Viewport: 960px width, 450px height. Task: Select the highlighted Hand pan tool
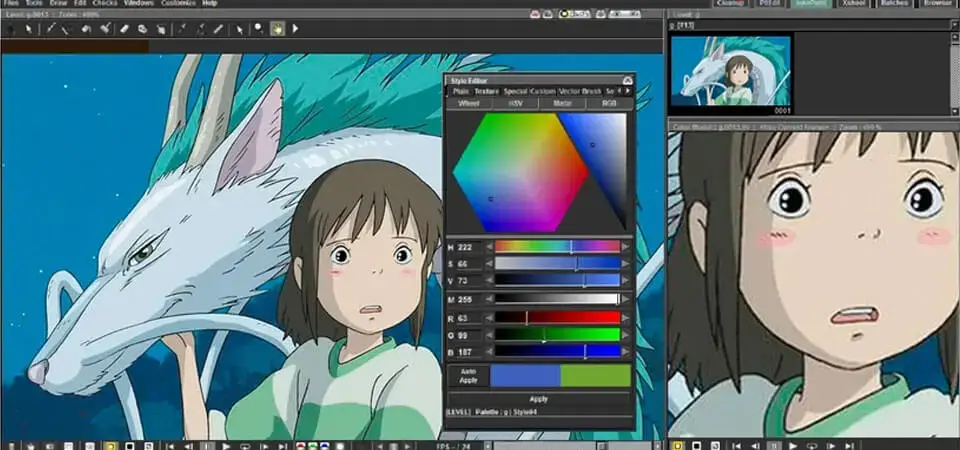click(277, 29)
